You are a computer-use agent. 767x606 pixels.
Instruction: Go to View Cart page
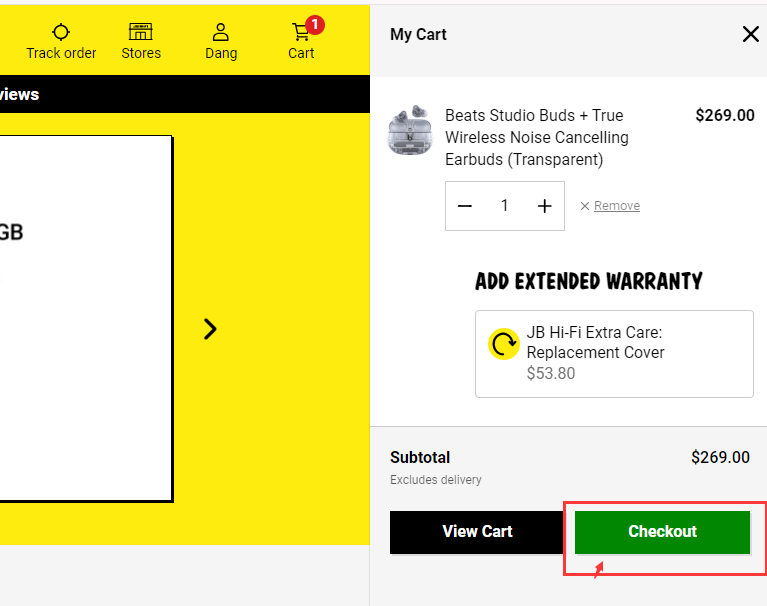pos(477,532)
